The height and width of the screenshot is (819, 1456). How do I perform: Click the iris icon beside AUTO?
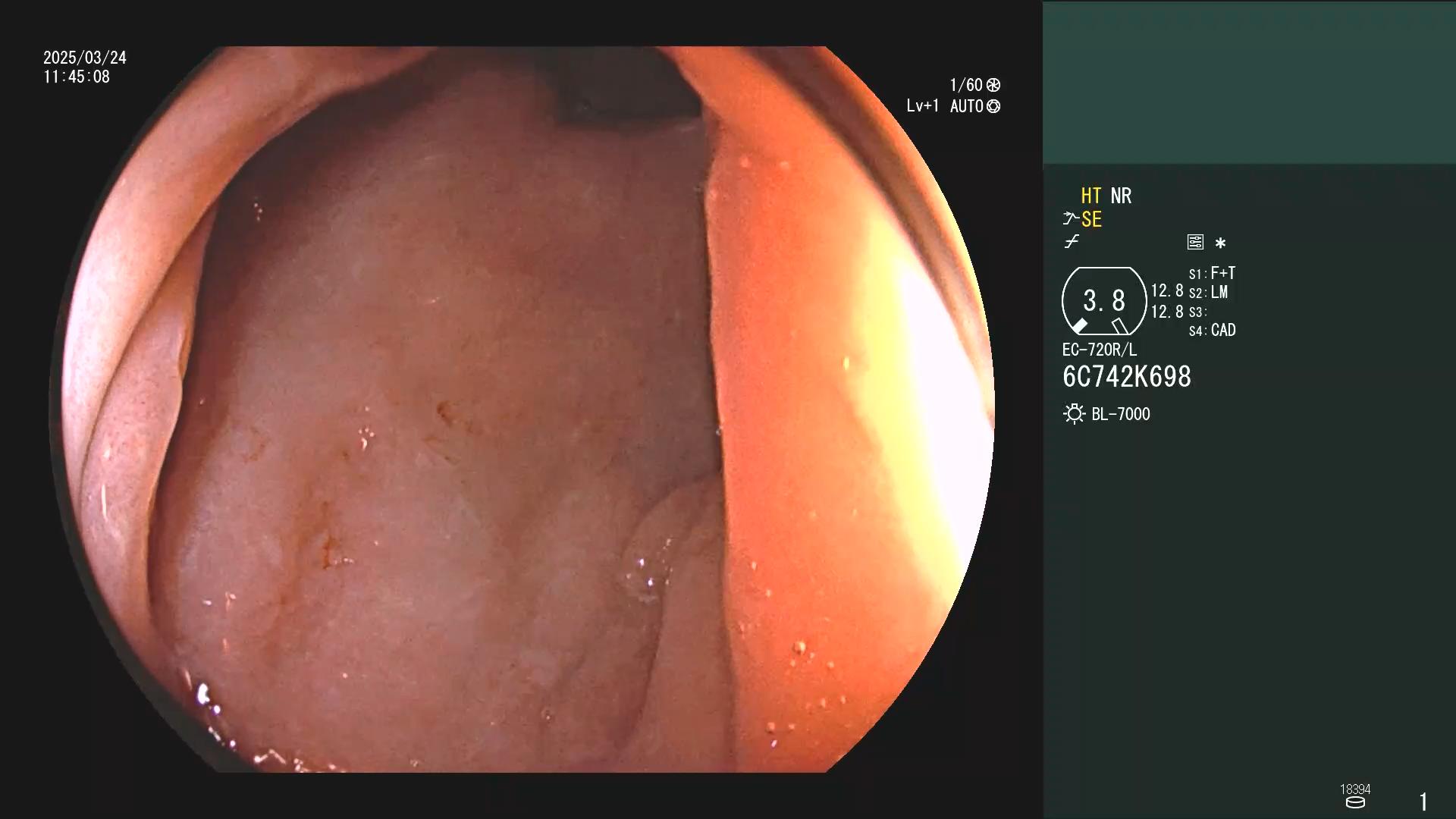993,106
